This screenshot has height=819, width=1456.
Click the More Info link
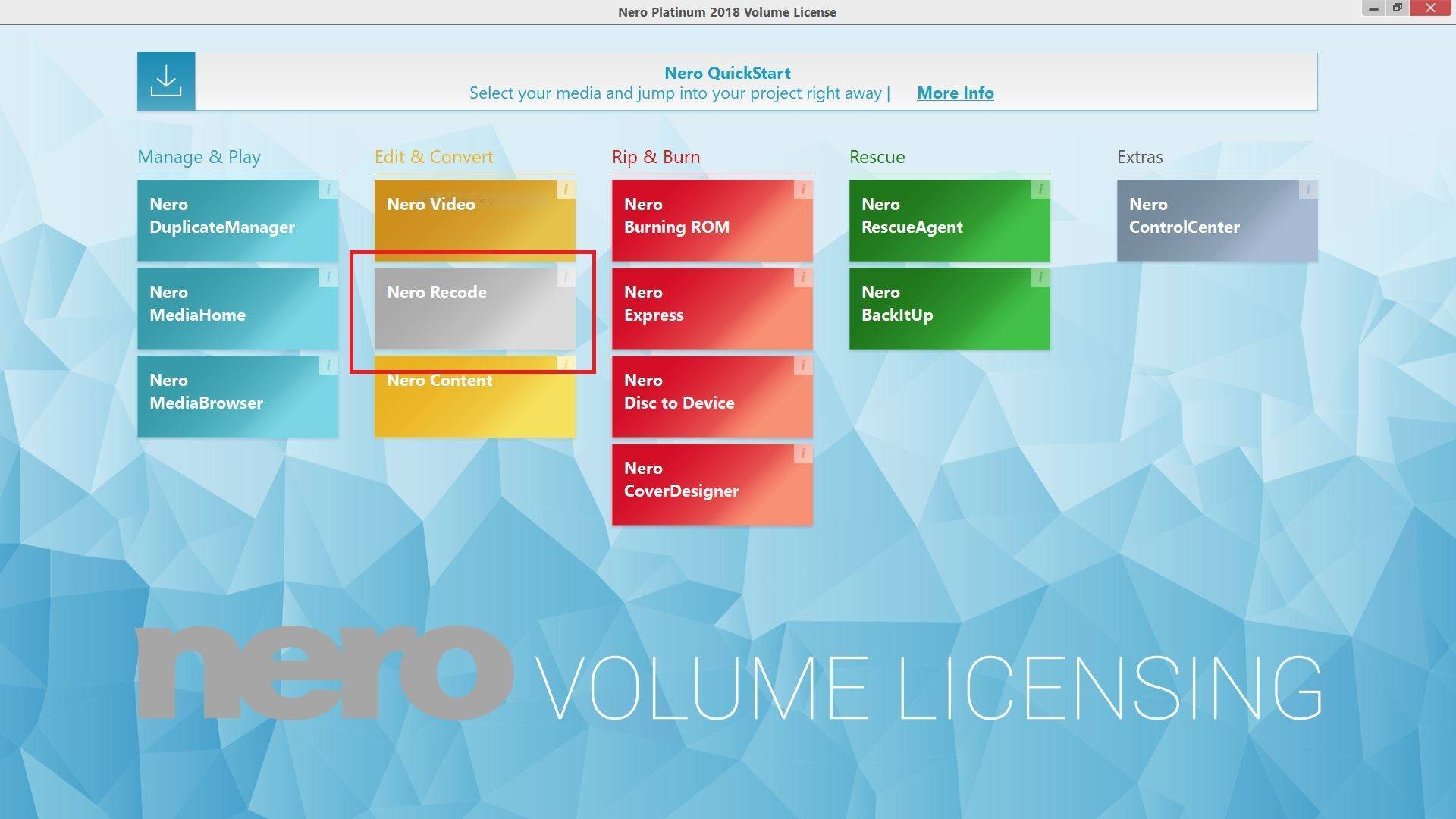955,93
